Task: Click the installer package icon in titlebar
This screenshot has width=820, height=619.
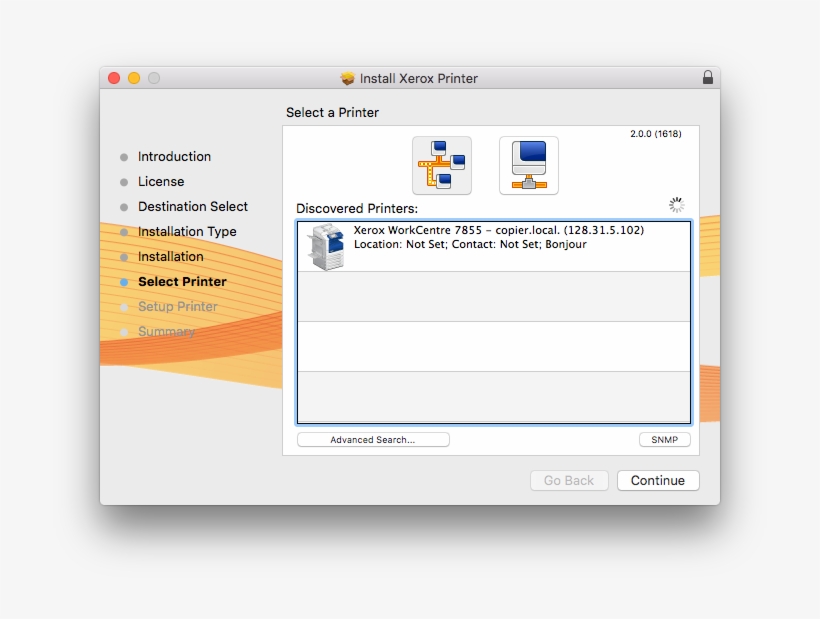Action: point(347,78)
